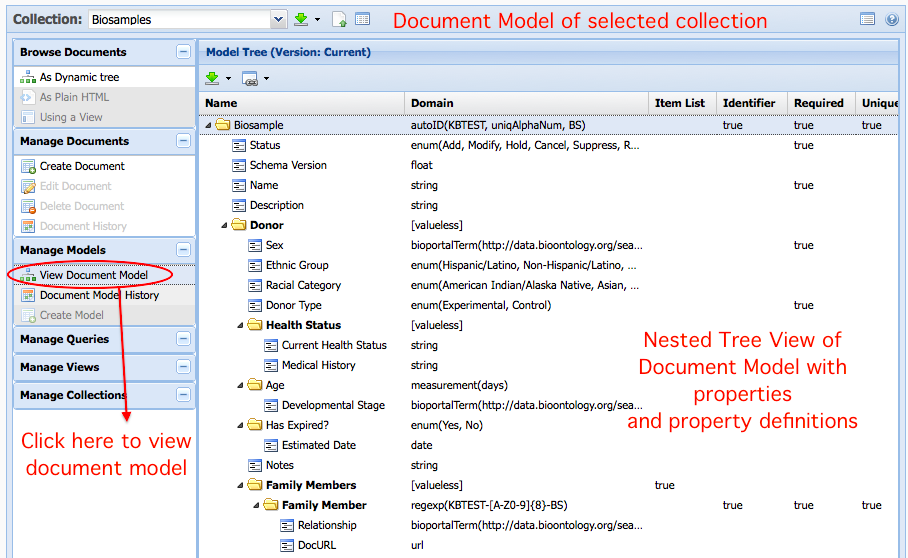This screenshot has width=908, height=558.
Task: Click the Ethnic Group property icon
Action: [255, 266]
